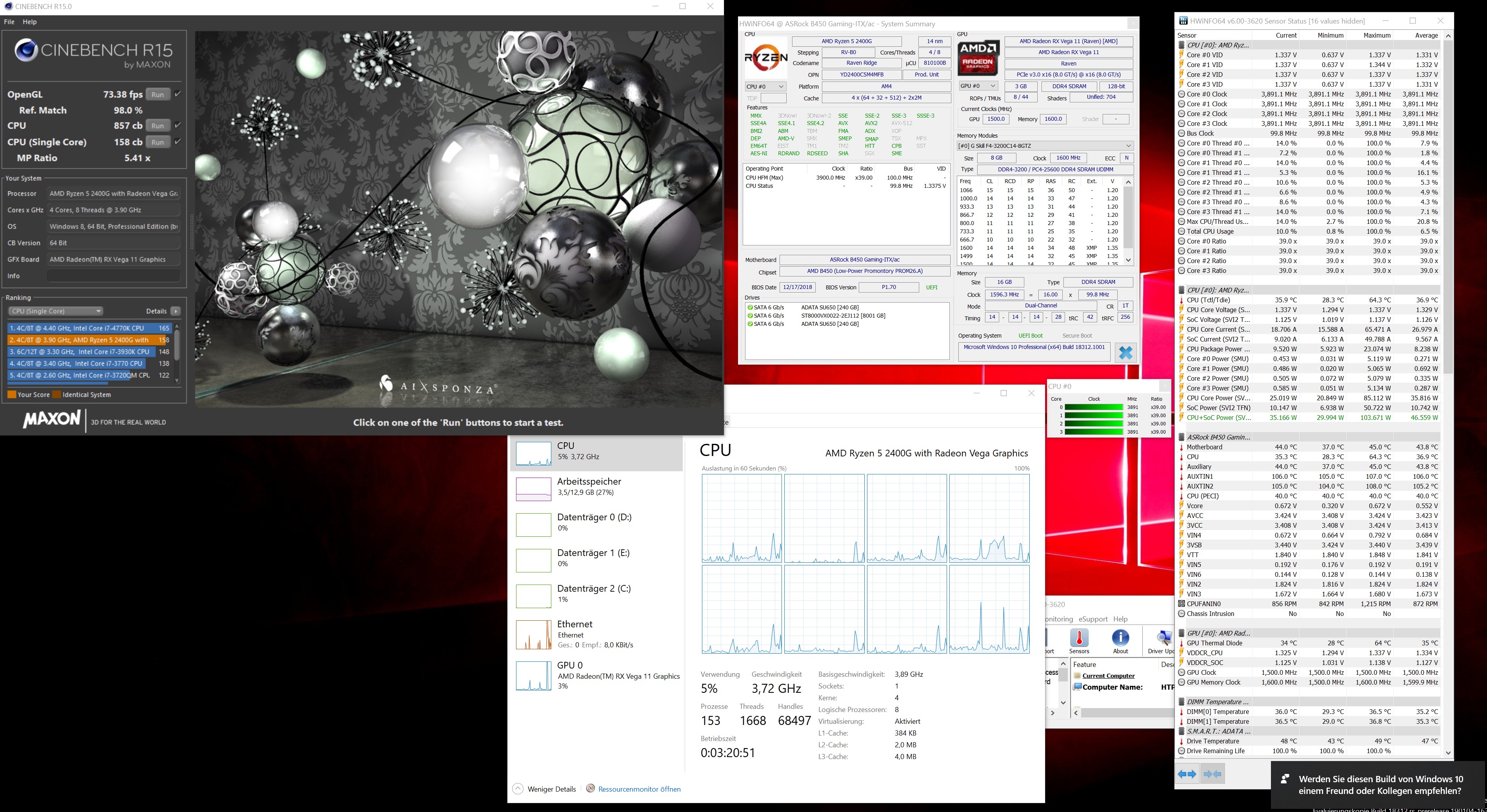The height and width of the screenshot is (812, 1487).
Task: Click the DIMM Temperature group chip icon
Action: [x=1182, y=702]
